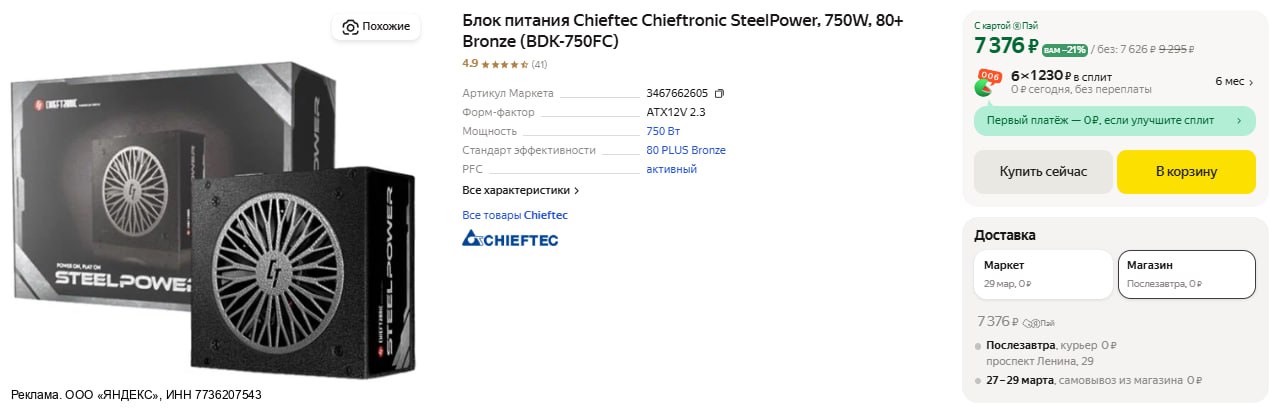Open the 6 мес split term selector
This screenshot has height=409, width=1270.
[x=1234, y=81]
